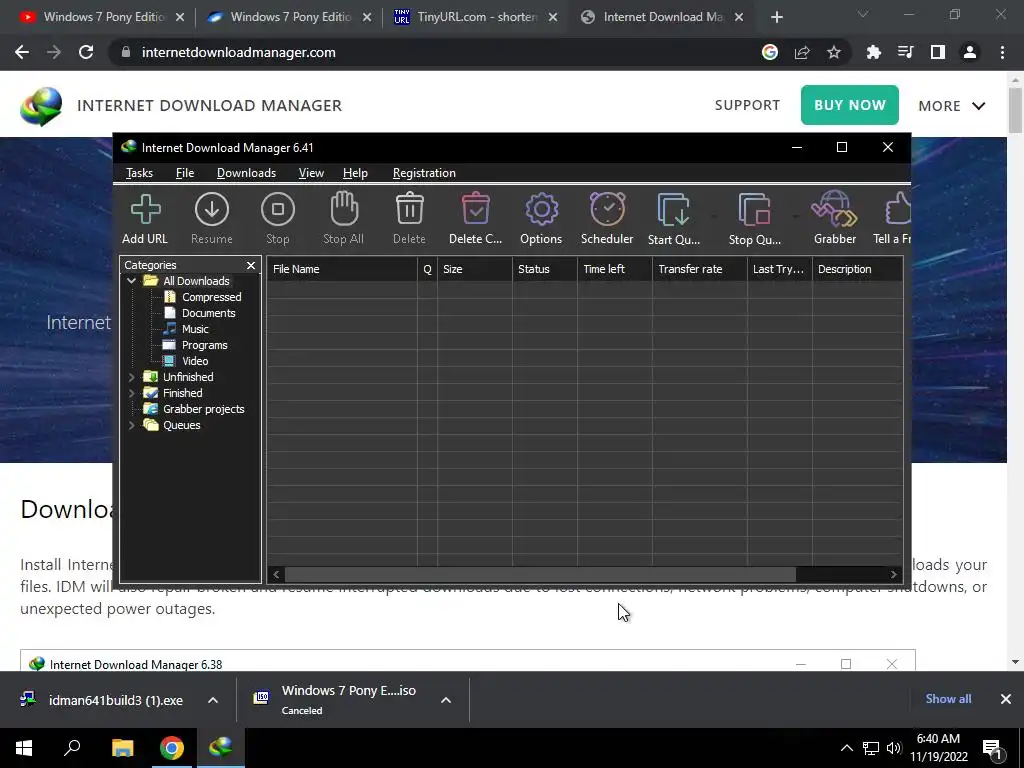Click the BUY NOW button

850,105
